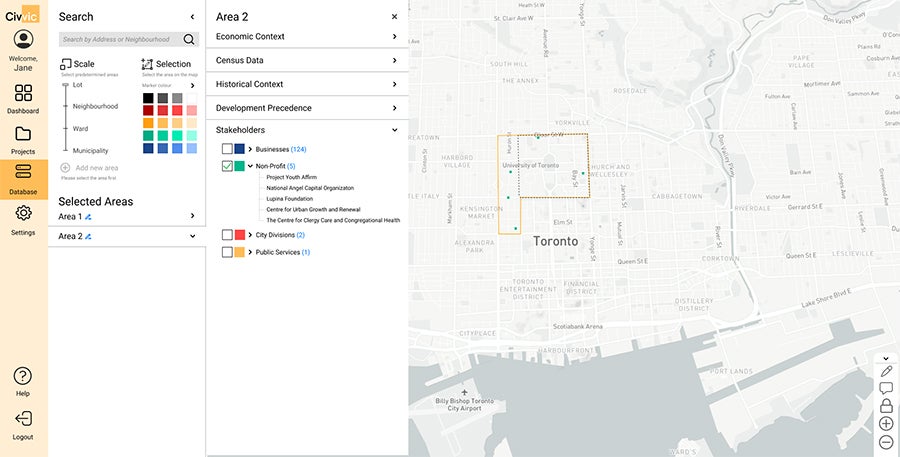The height and width of the screenshot is (457, 900).
Task: Open Settings gear in sidebar
Action: pos(23,213)
